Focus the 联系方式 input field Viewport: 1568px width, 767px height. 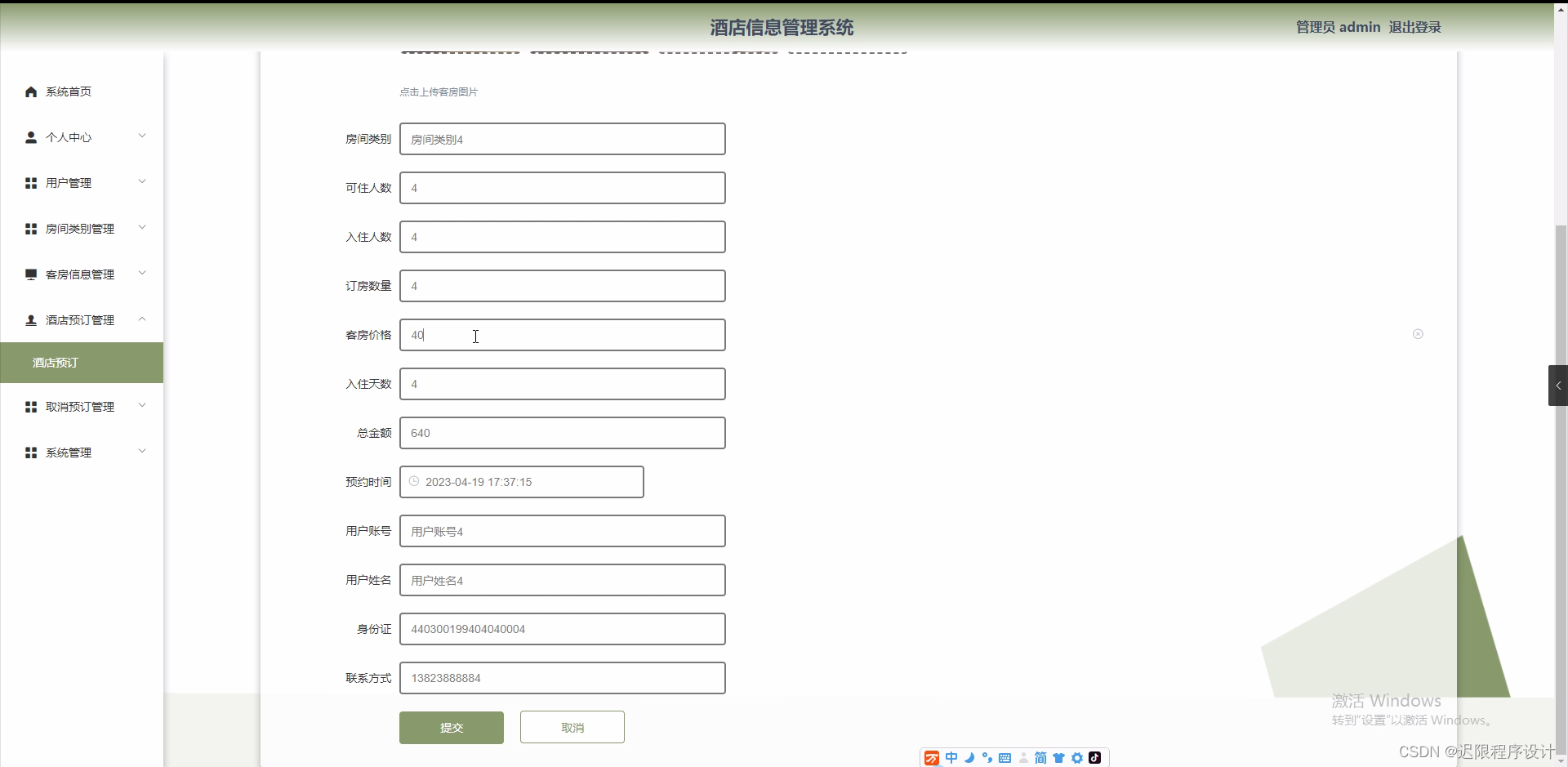pos(563,678)
